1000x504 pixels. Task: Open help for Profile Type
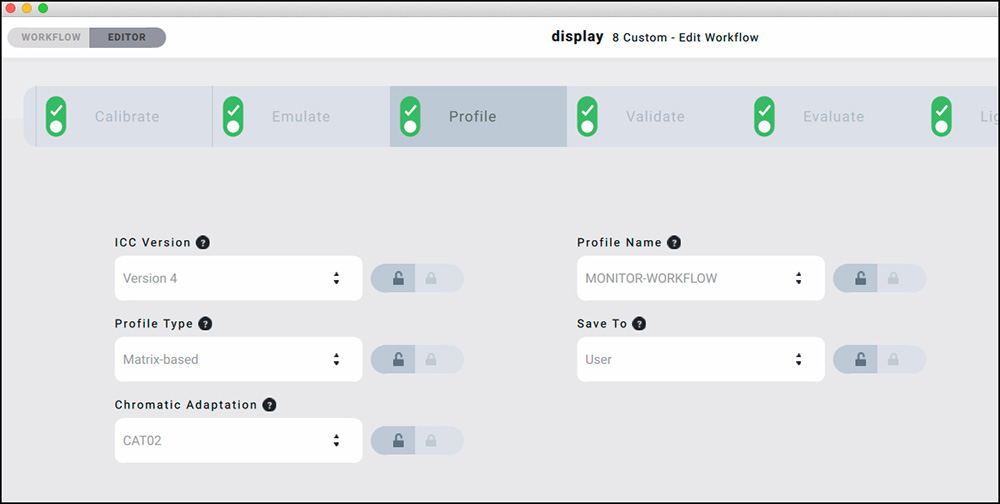[x=205, y=323]
